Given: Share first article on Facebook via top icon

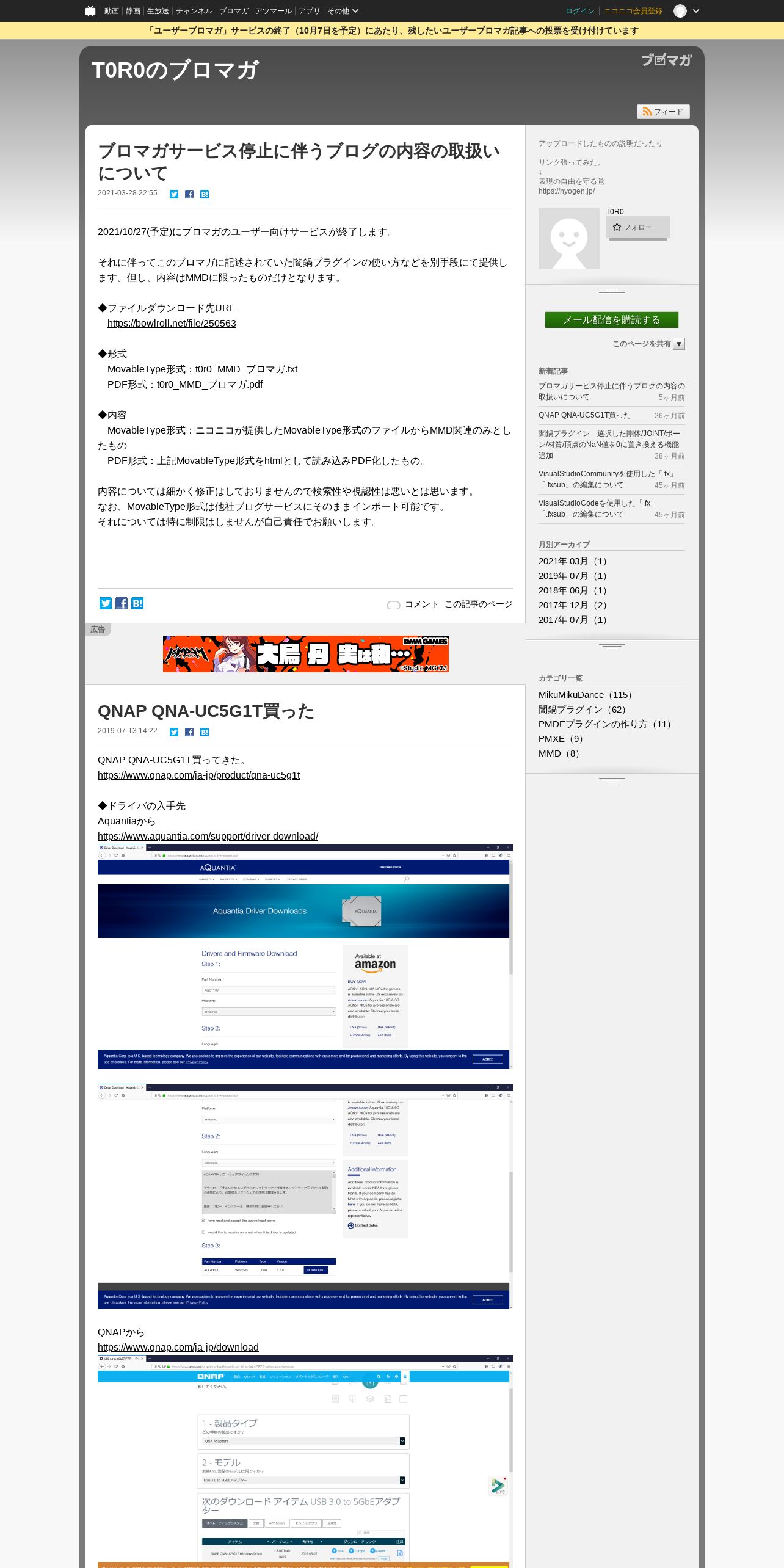Looking at the screenshot, I should (x=189, y=194).
